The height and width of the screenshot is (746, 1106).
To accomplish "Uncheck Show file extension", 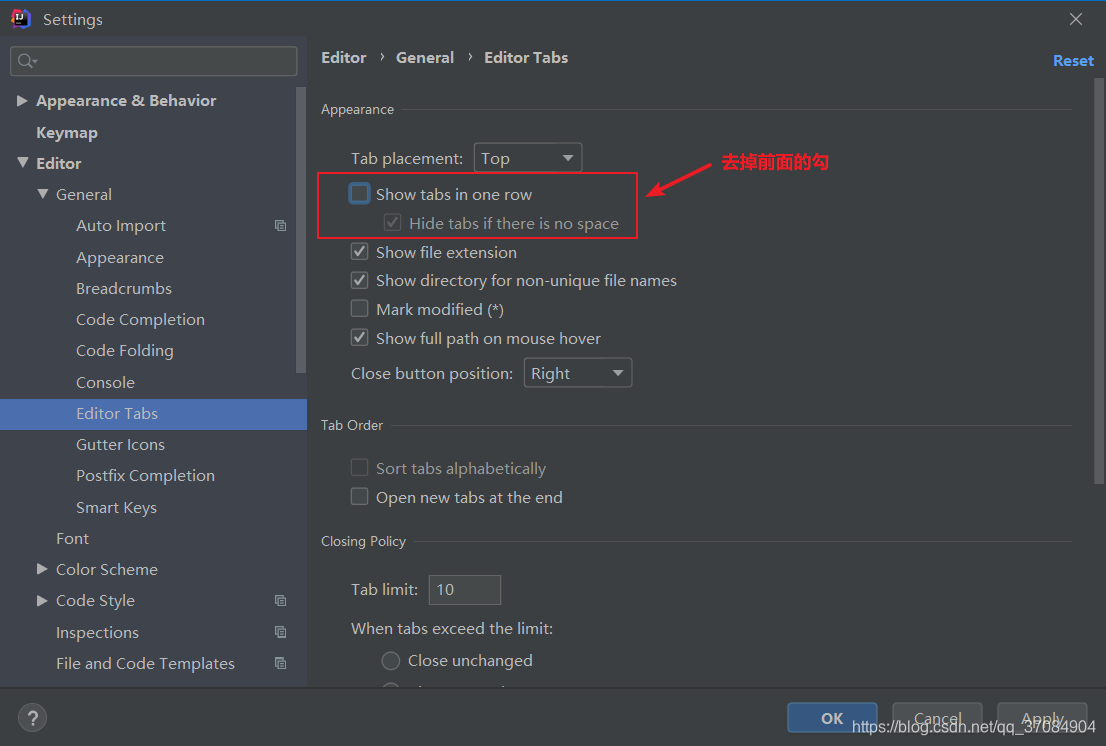I will (x=360, y=252).
